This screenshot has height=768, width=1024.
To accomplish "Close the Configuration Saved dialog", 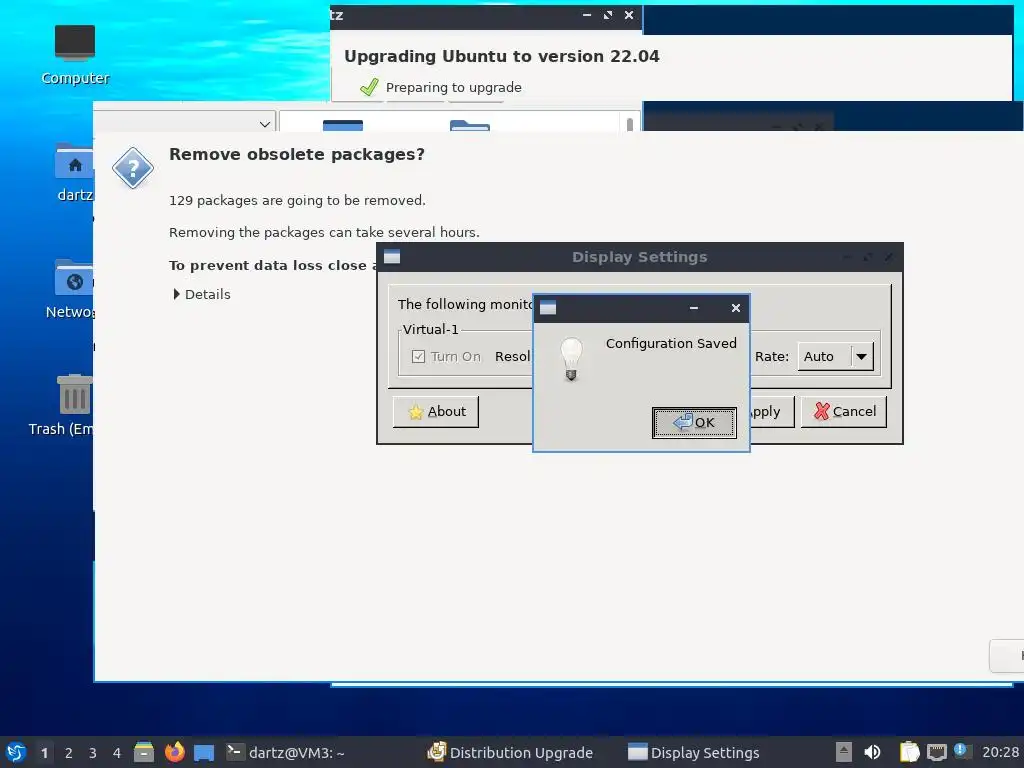I will coord(735,308).
